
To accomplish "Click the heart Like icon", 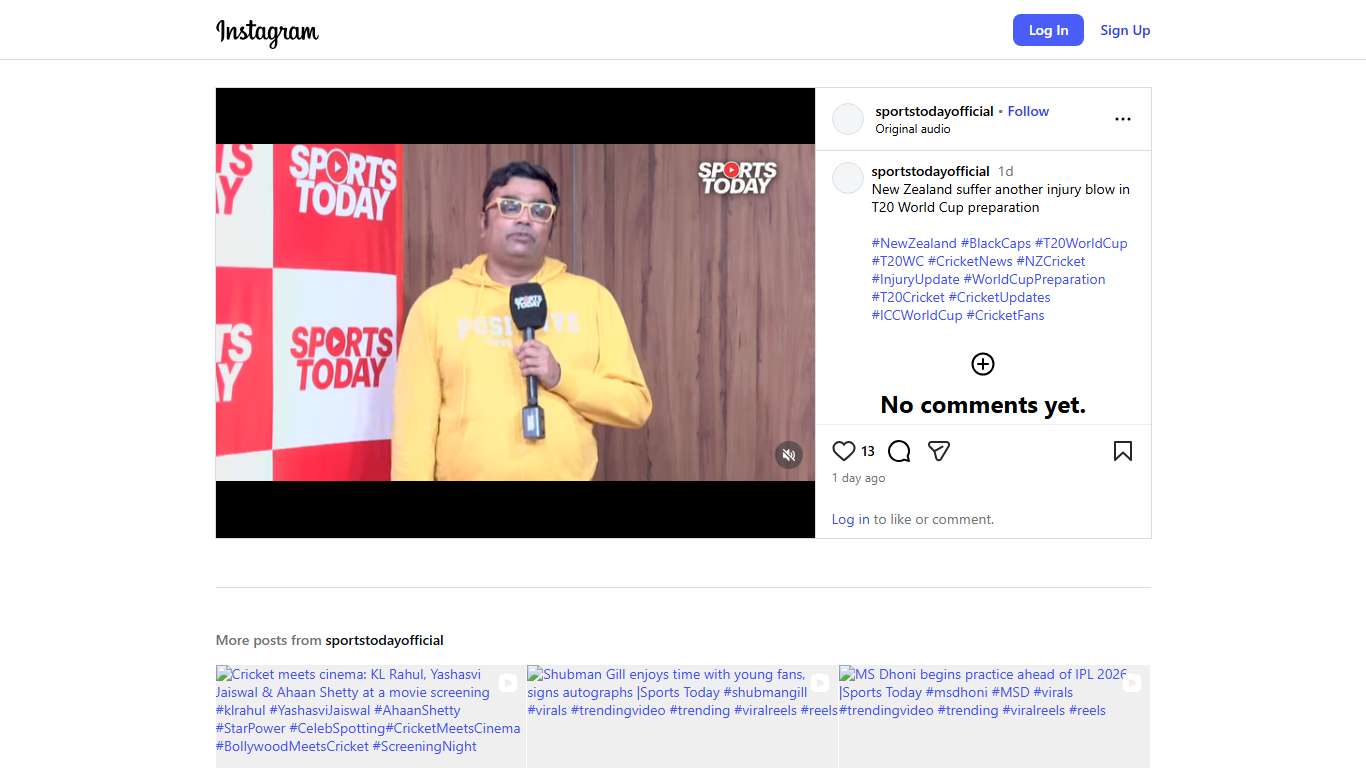I will coord(845,451).
